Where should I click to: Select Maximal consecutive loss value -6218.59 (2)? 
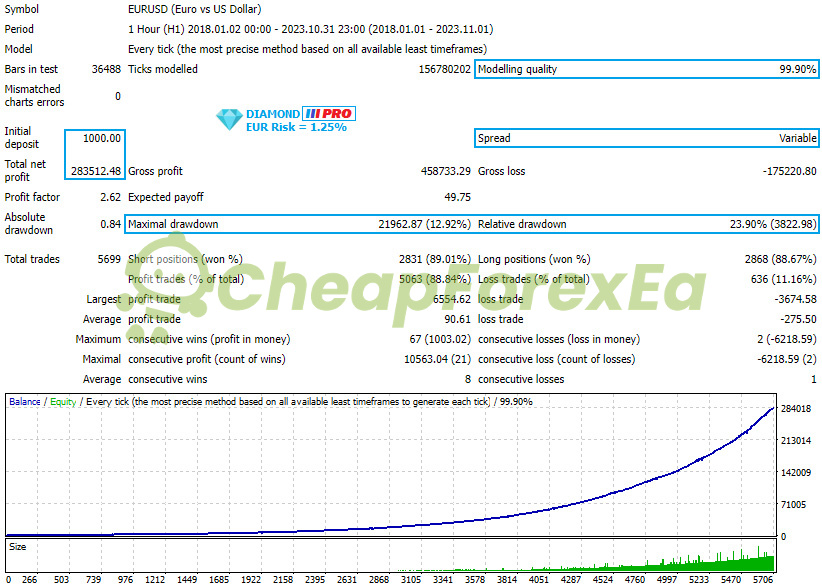tap(786, 360)
